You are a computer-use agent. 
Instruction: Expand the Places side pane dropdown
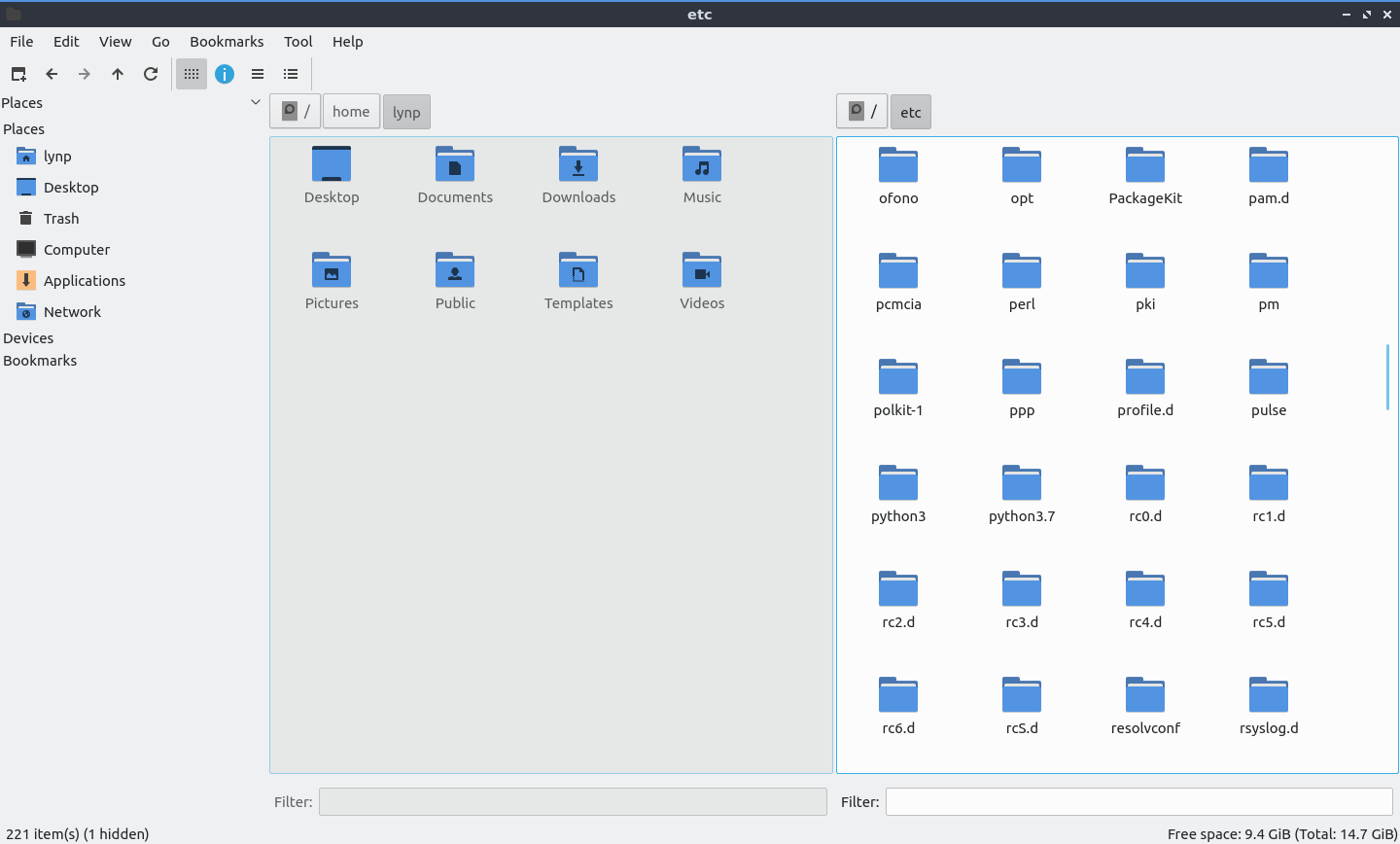(256, 102)
